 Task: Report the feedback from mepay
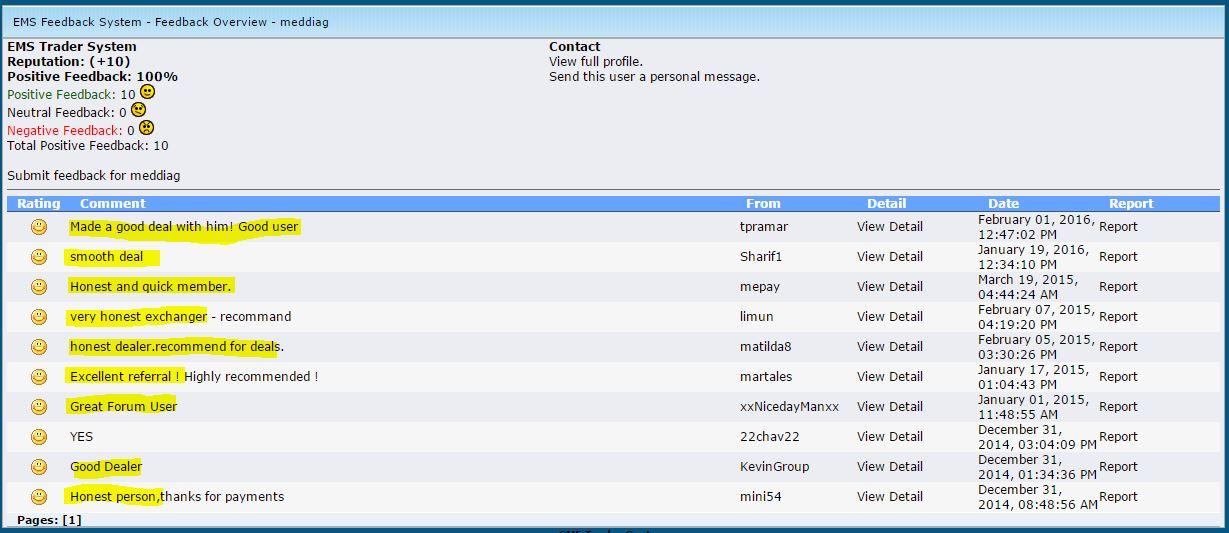(1118, 287)
